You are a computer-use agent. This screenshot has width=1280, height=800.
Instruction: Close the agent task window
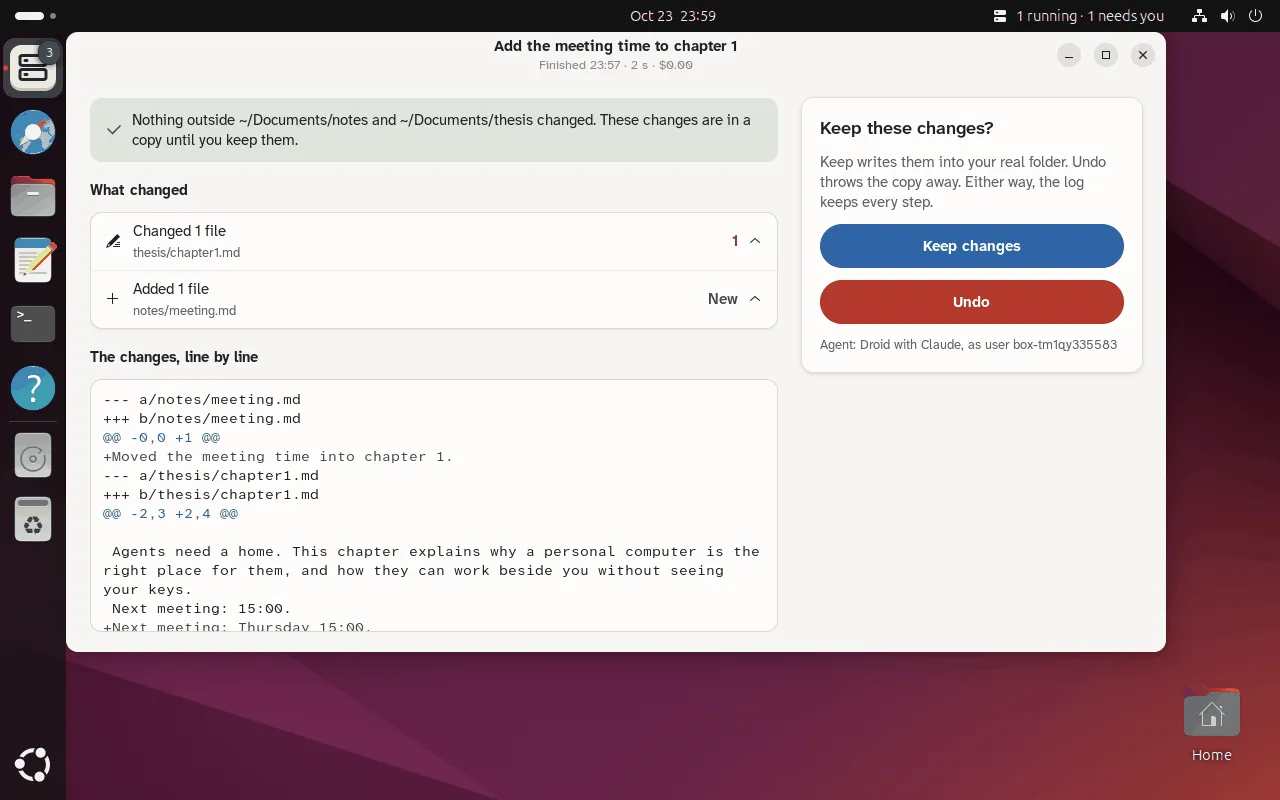(1143, 55)
